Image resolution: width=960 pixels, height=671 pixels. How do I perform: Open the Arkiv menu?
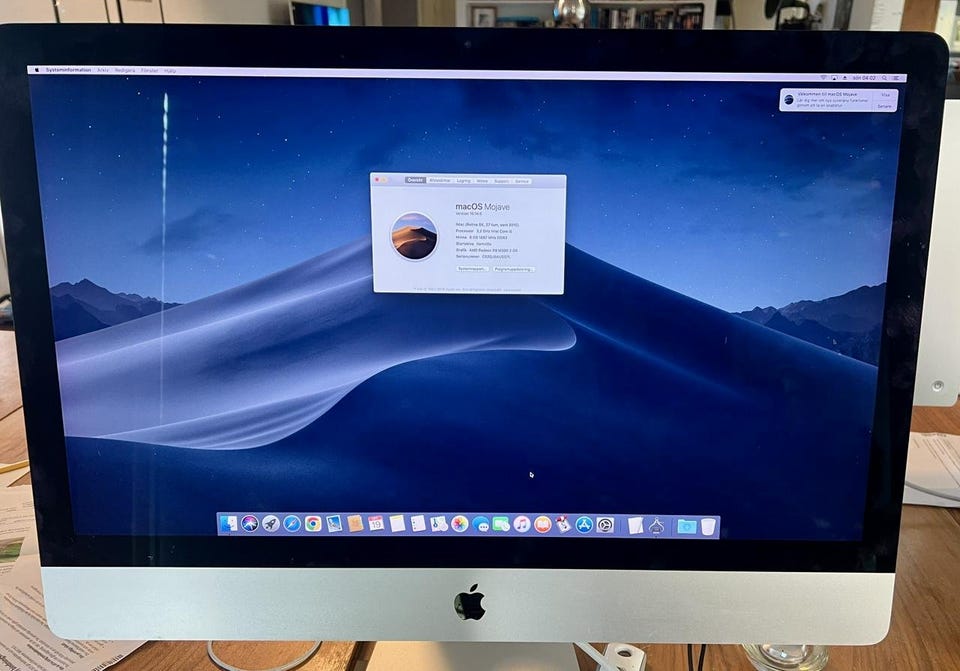pyautogui.click(x=103, y=70)
